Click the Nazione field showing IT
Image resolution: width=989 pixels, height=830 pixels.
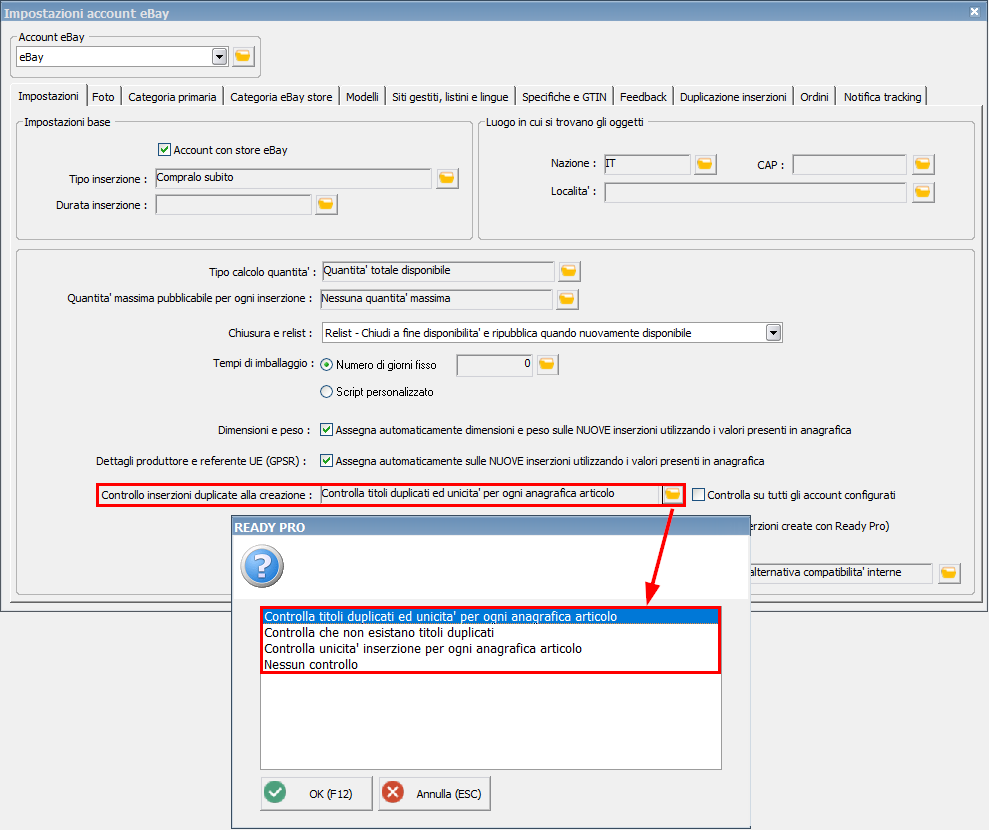647,164
